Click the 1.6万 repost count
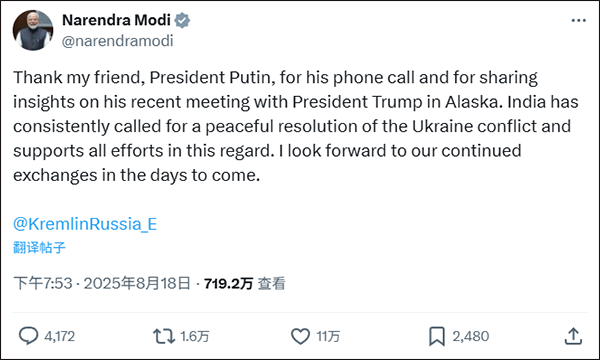Viewport: 600px width, 360px height. point(194,336)
